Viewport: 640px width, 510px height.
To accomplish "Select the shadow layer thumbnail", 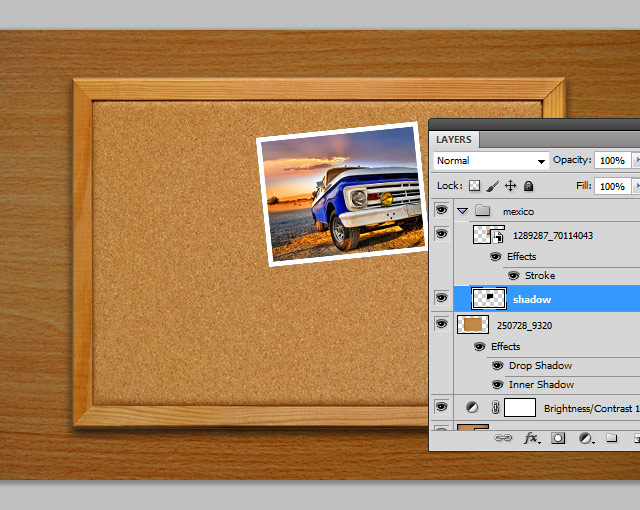I will 489,298.
